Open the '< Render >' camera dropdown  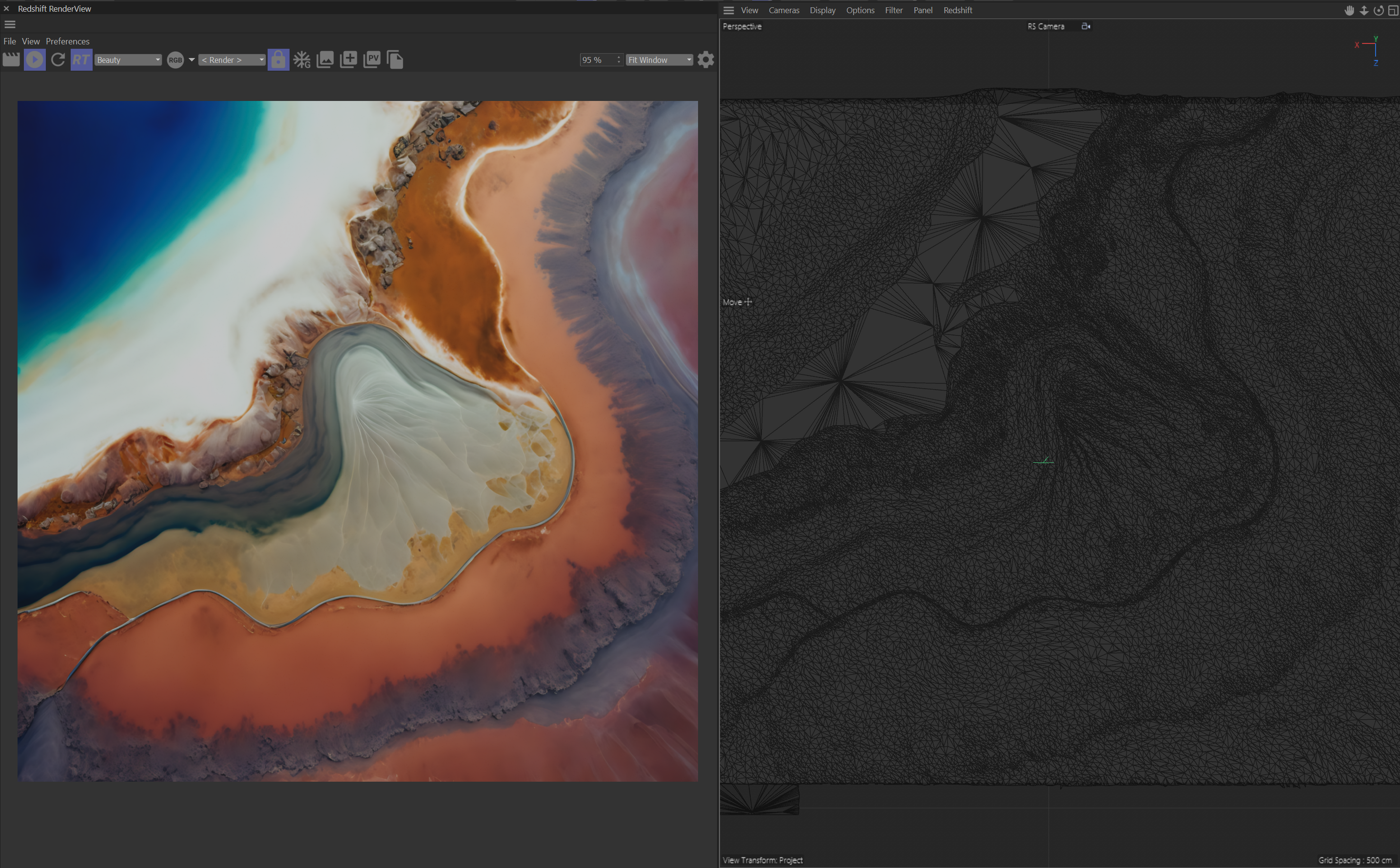[x=232, y=59]
